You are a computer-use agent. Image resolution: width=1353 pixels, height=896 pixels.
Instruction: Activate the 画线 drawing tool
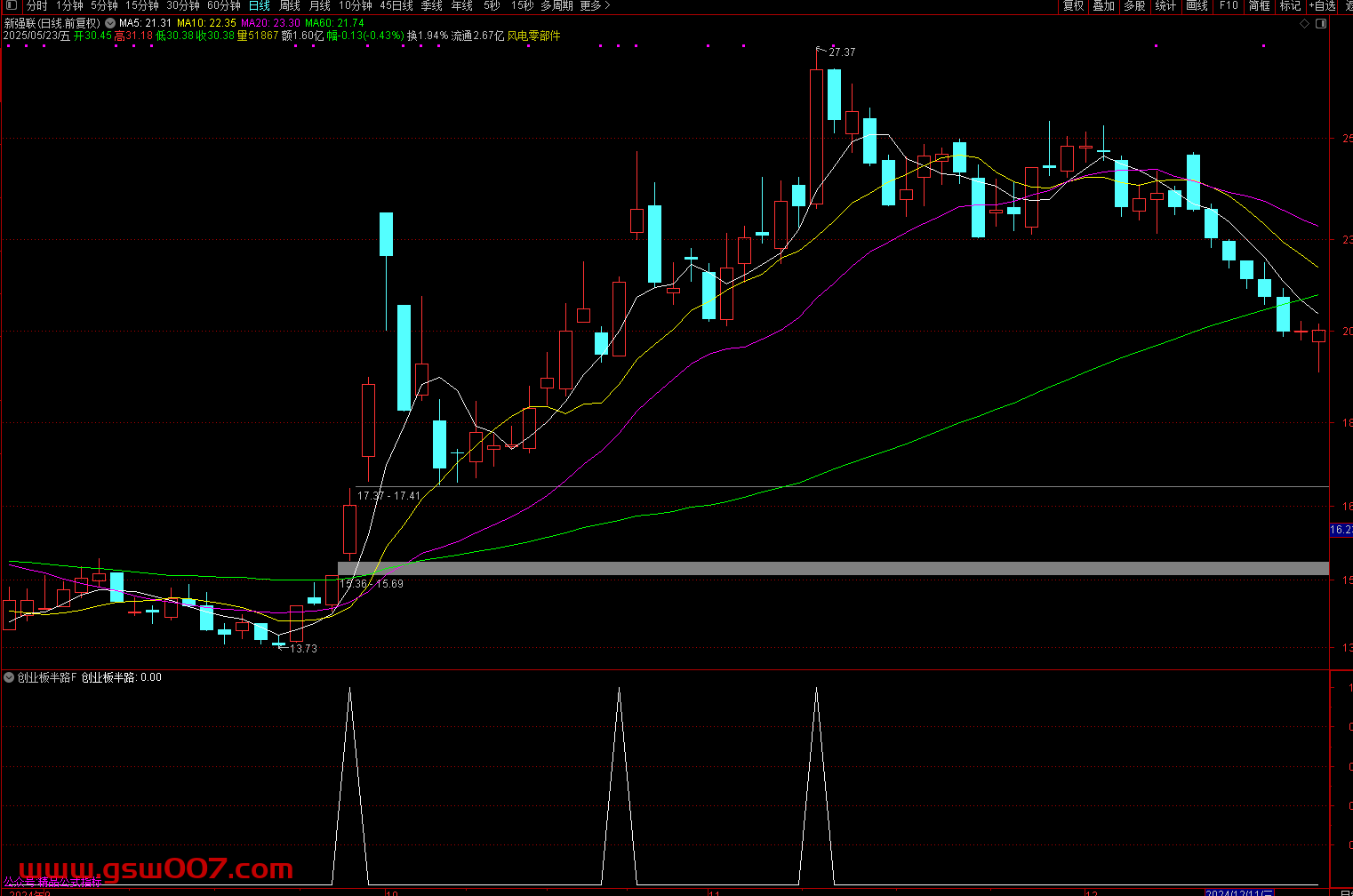1197,5
